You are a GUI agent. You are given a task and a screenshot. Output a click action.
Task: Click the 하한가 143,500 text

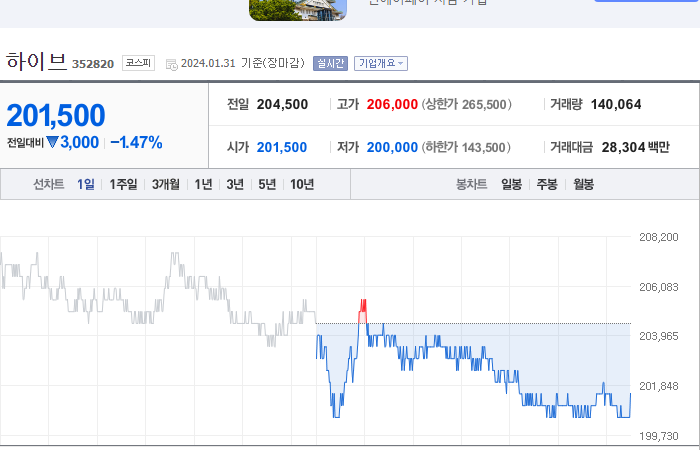tap(466, 147)
